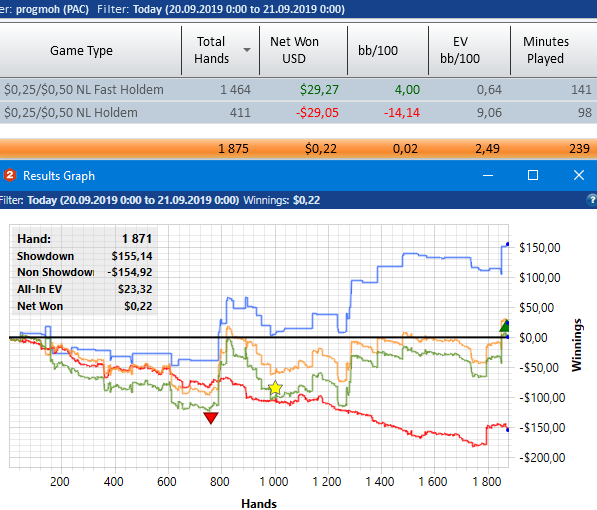Click the red downward triangle graph marker

coord(211,417)
